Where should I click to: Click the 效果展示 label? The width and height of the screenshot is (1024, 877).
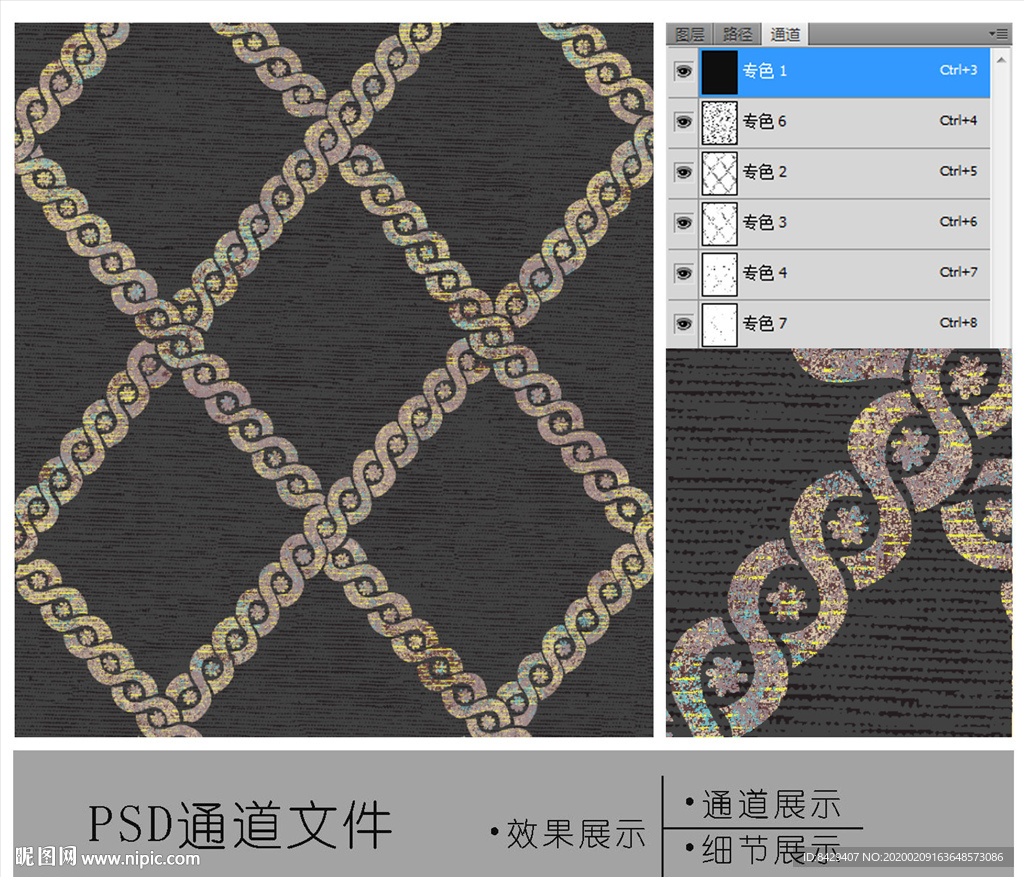click(x=576, y=834)
